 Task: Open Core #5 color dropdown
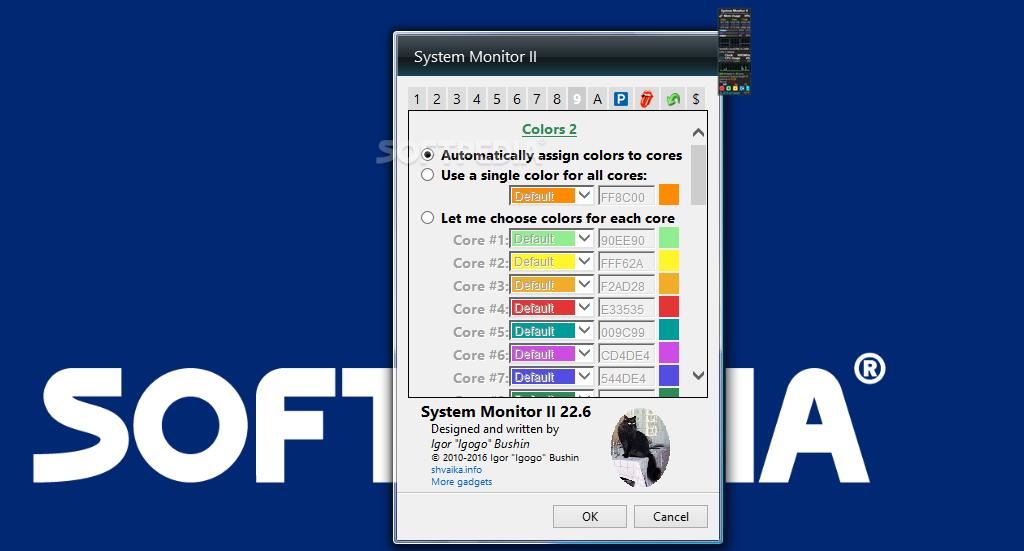[552, 331]
